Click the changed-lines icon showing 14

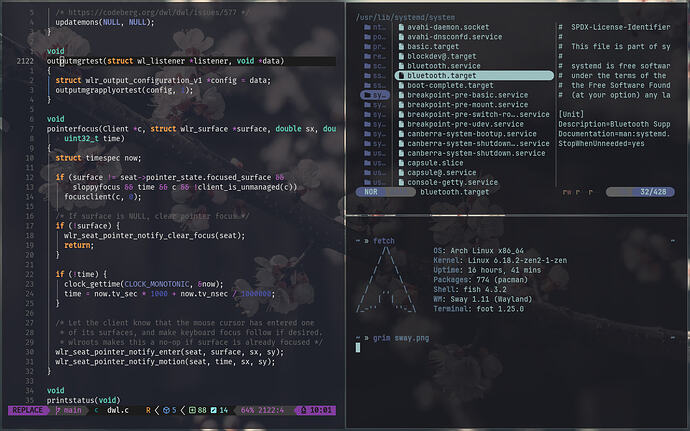212,410
